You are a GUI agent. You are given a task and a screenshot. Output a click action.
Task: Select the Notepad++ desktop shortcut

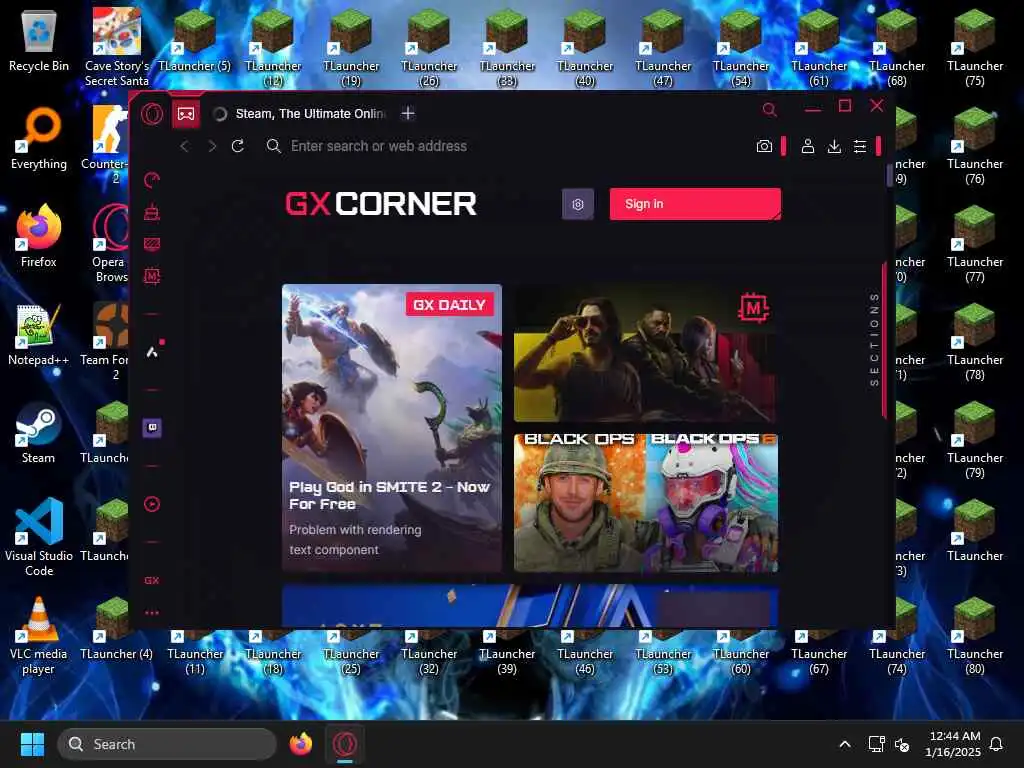[39, 335]
